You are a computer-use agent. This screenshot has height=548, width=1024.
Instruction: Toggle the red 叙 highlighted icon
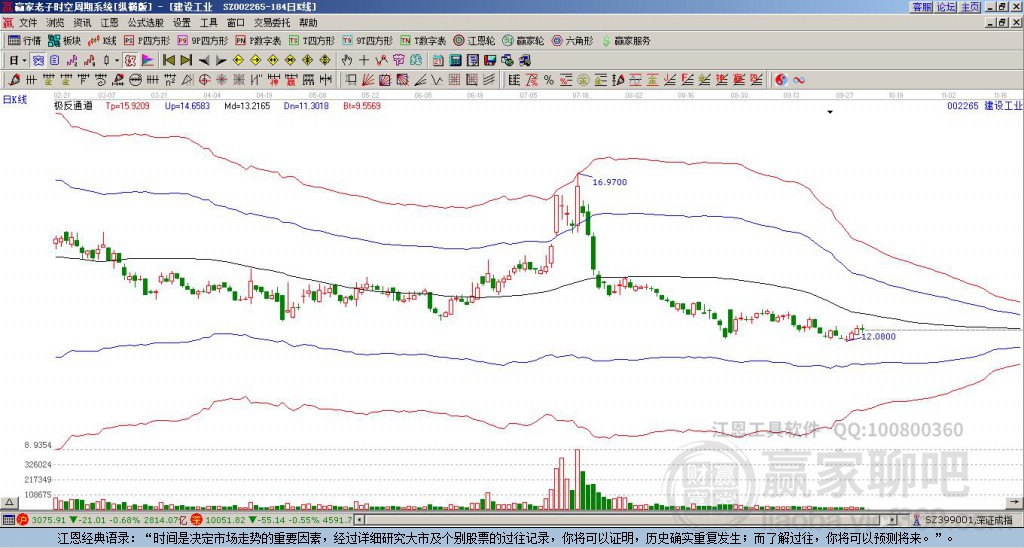(x=130, y=61)
